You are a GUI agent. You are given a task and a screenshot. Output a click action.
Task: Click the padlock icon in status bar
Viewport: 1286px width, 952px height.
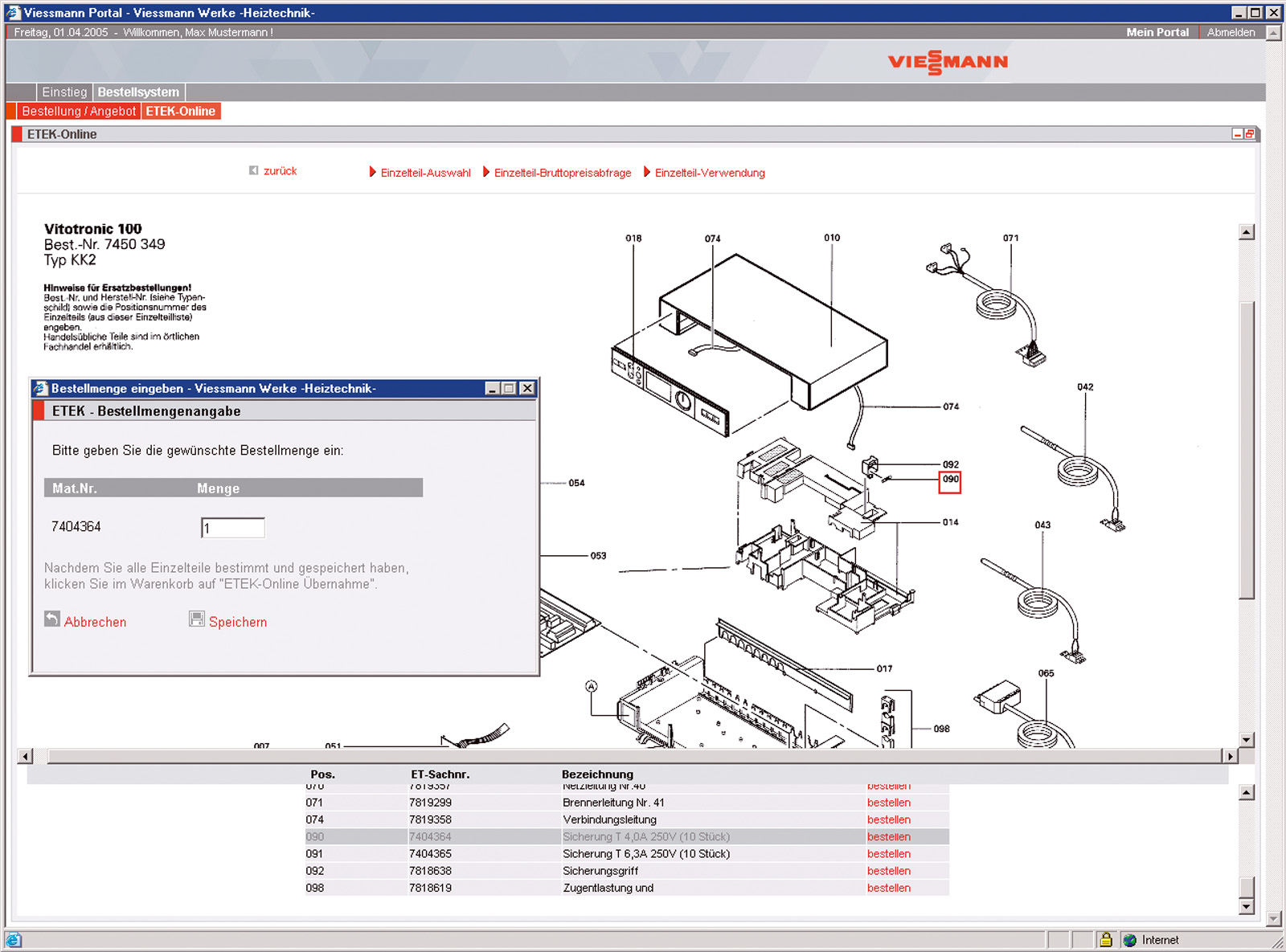(x=1106, y=939)
